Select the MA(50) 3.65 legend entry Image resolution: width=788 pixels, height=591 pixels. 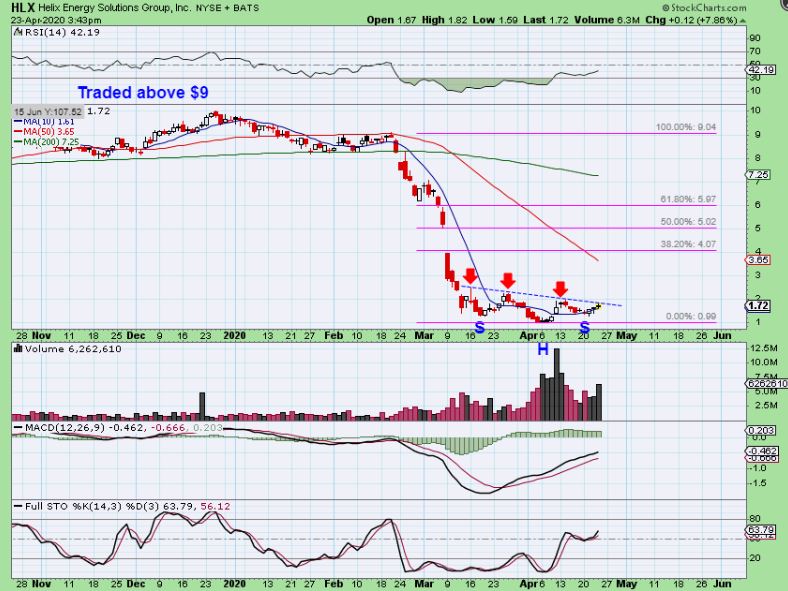[x=44, y=132]
